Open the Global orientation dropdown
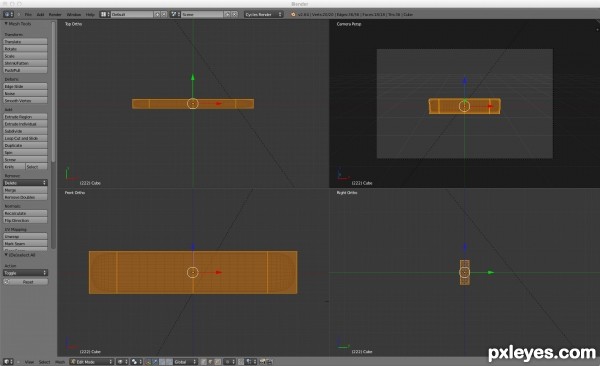Image resolution: width=600 pixels, height=366 pixels. click(x=185, y=361)
